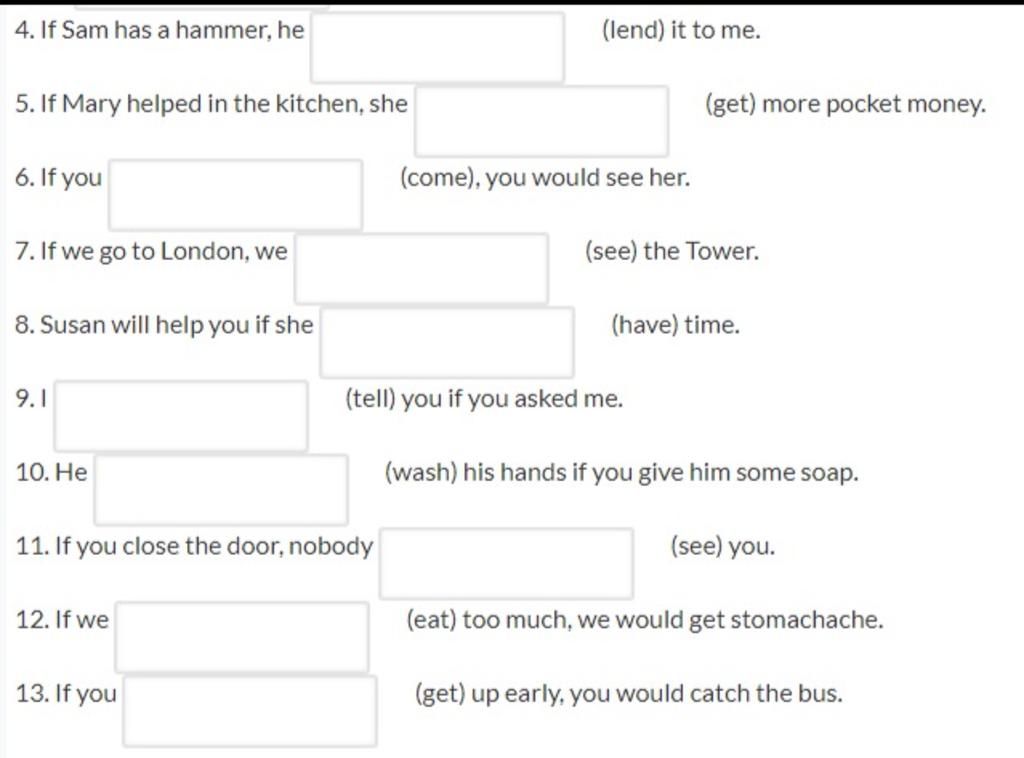
Task: Click the text '(wash) his hands if you give him some soap.'
Action: point(622,473)
